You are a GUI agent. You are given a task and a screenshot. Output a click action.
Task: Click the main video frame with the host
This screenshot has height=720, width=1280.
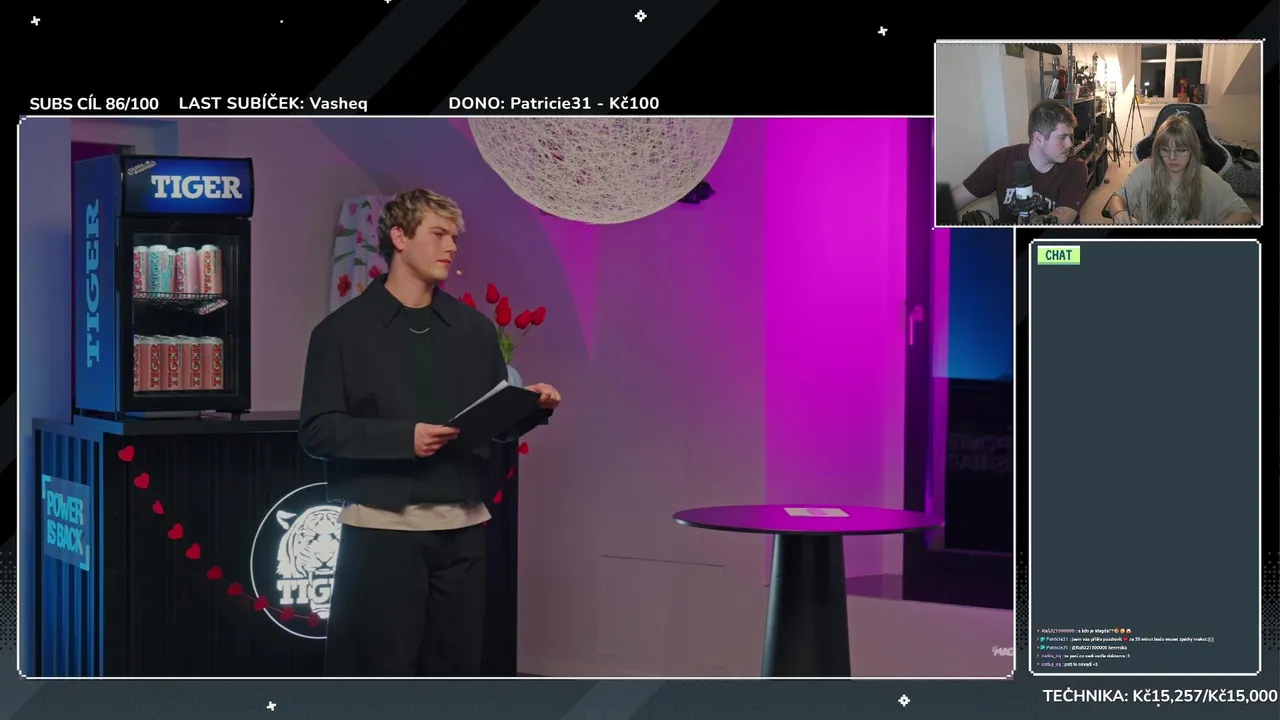point(516,398)
